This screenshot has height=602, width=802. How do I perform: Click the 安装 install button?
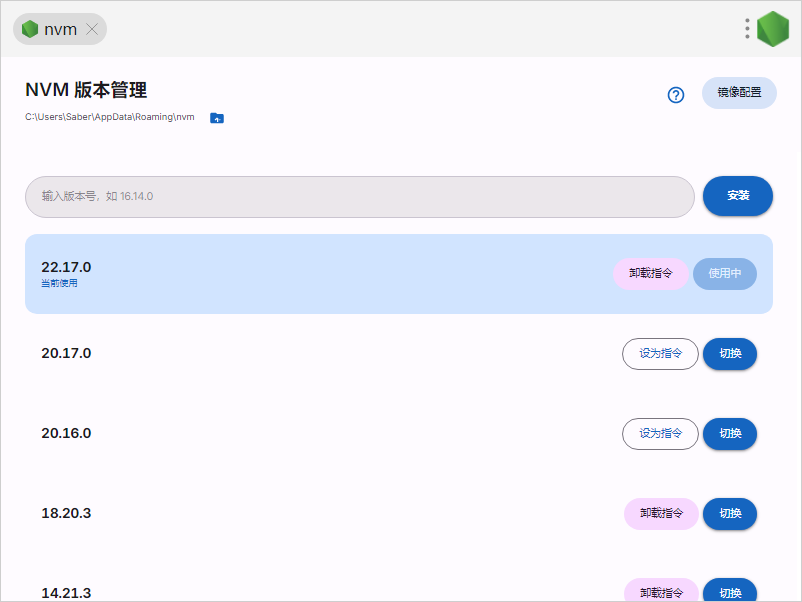pos(738,196)
